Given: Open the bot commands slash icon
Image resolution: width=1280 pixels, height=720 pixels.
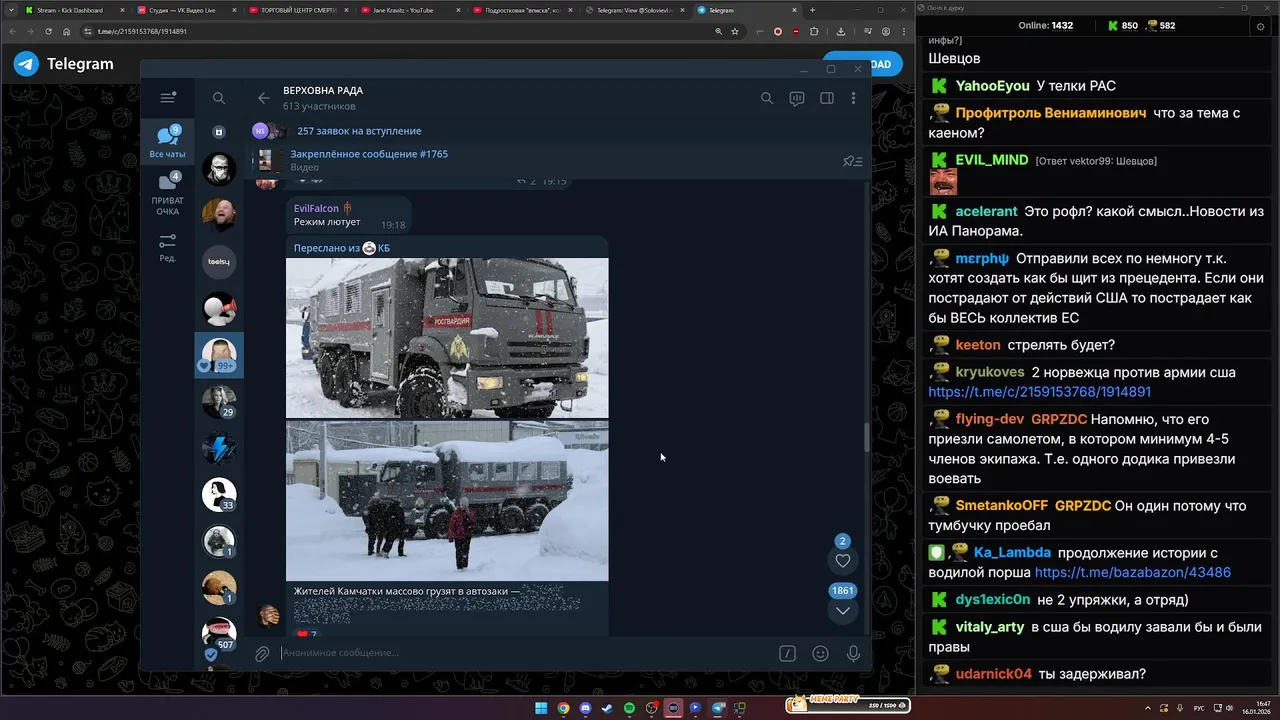Looking at the screenshot, I should click(787, 653).
